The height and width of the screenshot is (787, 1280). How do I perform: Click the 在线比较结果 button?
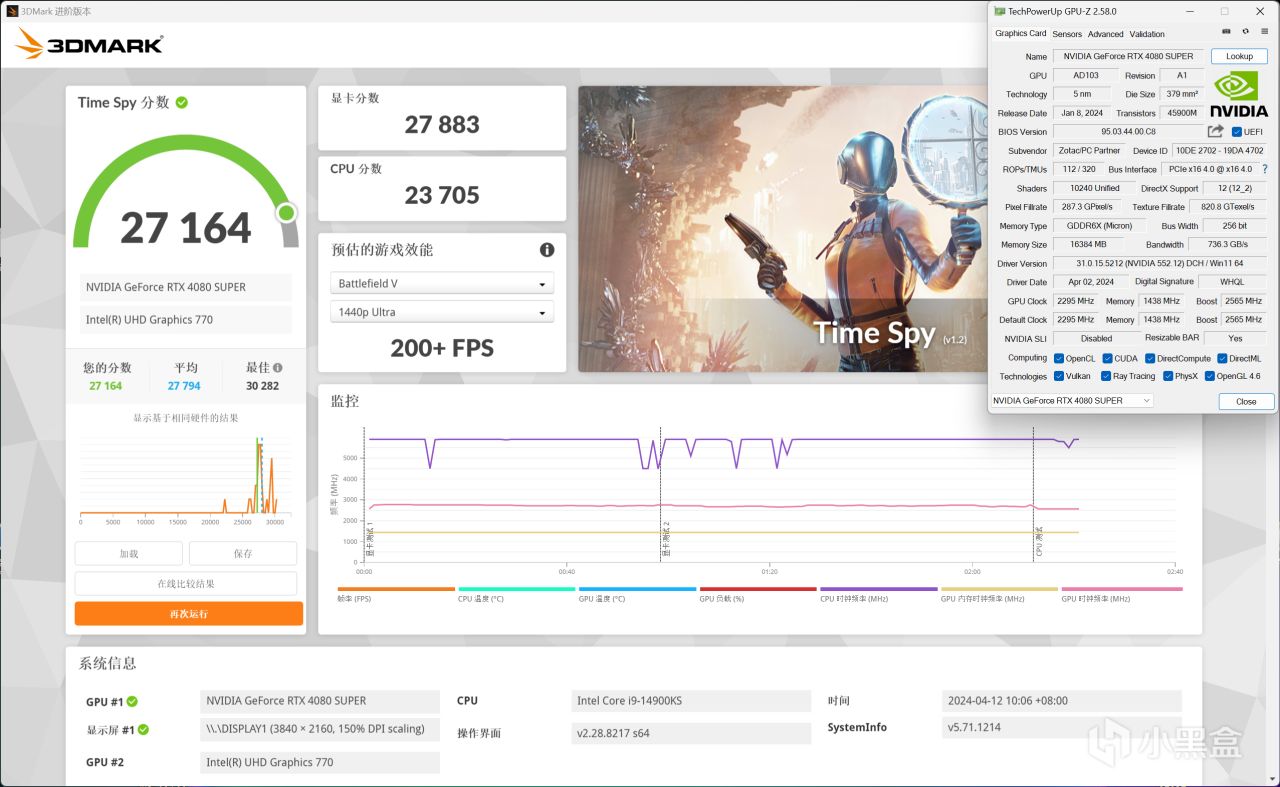pos(186,584)
